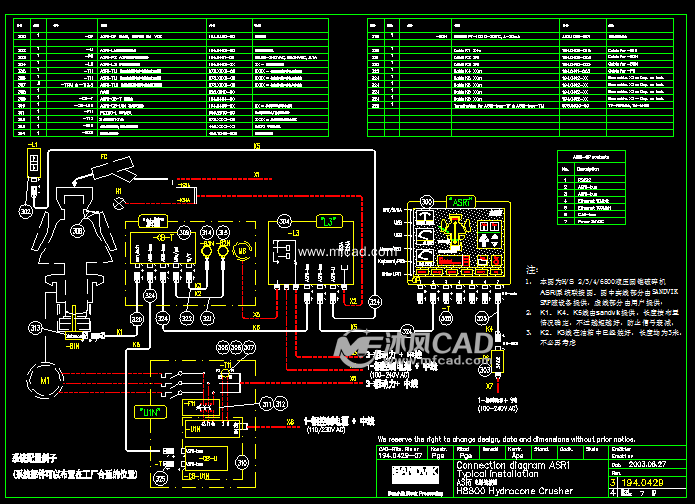Viewport: 695px width, 504px height.
Task: Click the -B1H sensor label
Action: coord(72,346)
